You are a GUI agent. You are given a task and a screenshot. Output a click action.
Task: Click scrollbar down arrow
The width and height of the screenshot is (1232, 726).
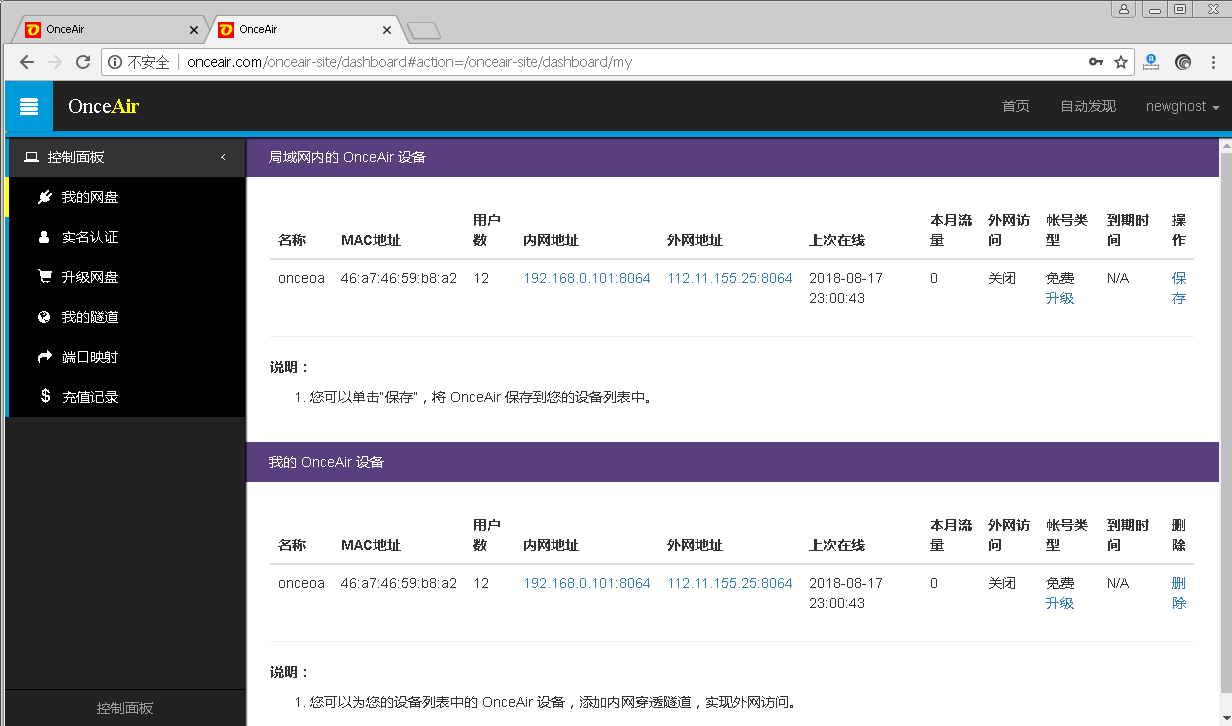coord(1225,718)
